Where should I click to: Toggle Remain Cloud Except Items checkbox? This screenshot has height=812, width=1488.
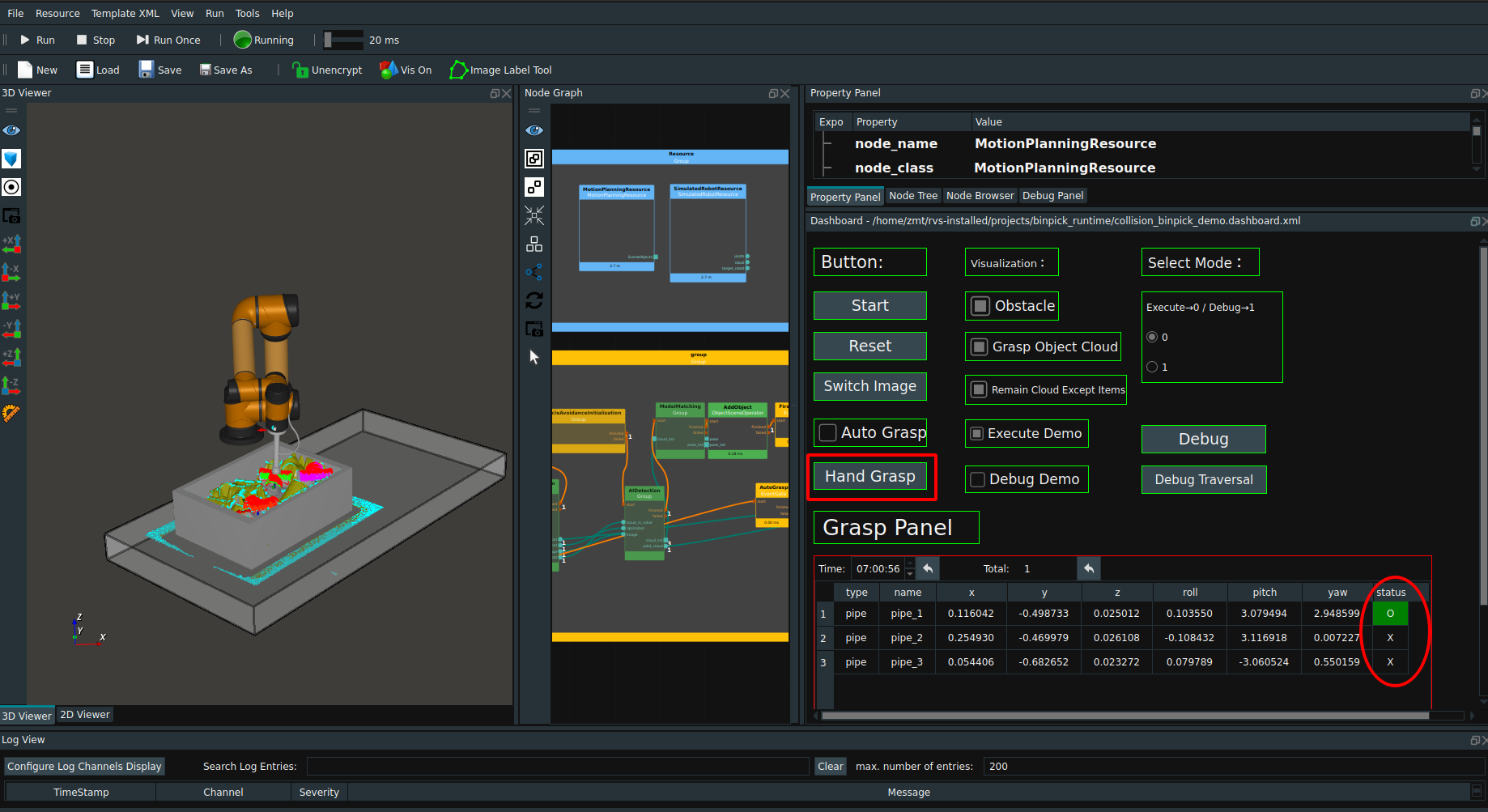pyautogui.click(x=979, y=389)
